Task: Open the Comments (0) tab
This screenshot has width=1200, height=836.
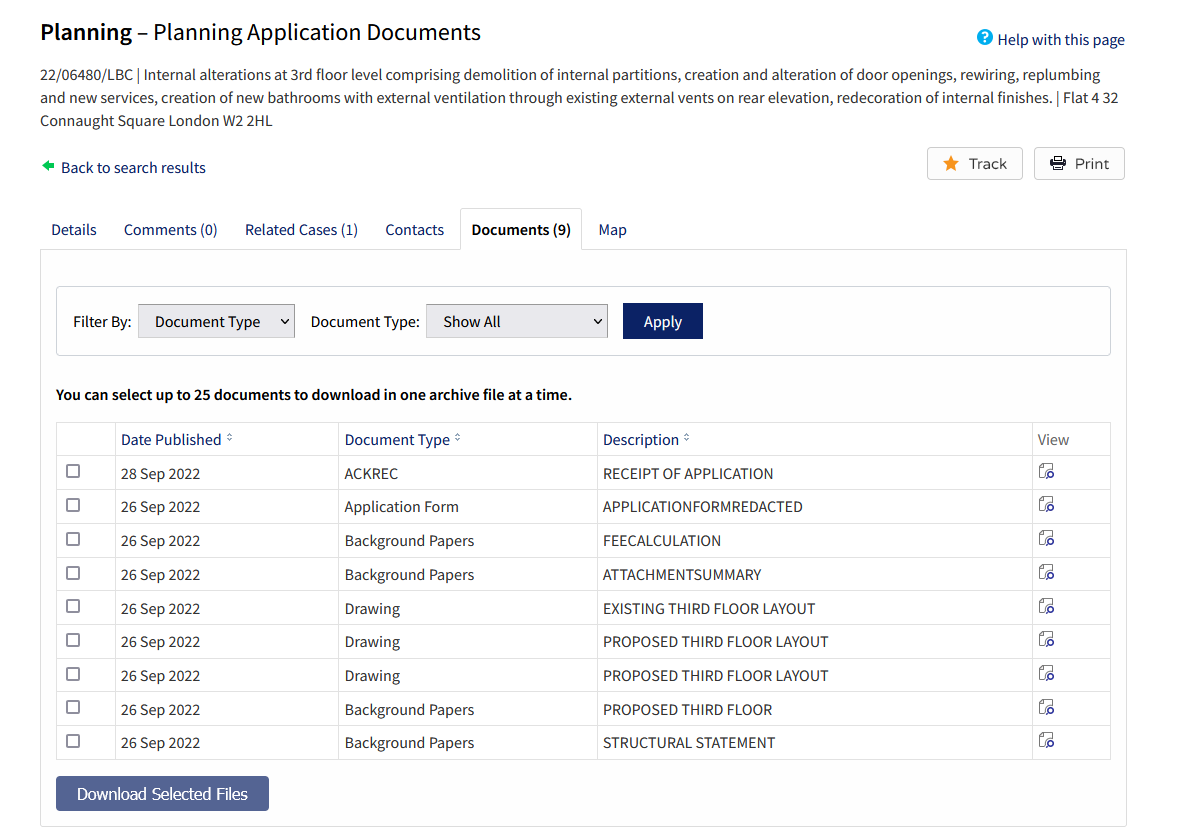Action: point(171,229)
